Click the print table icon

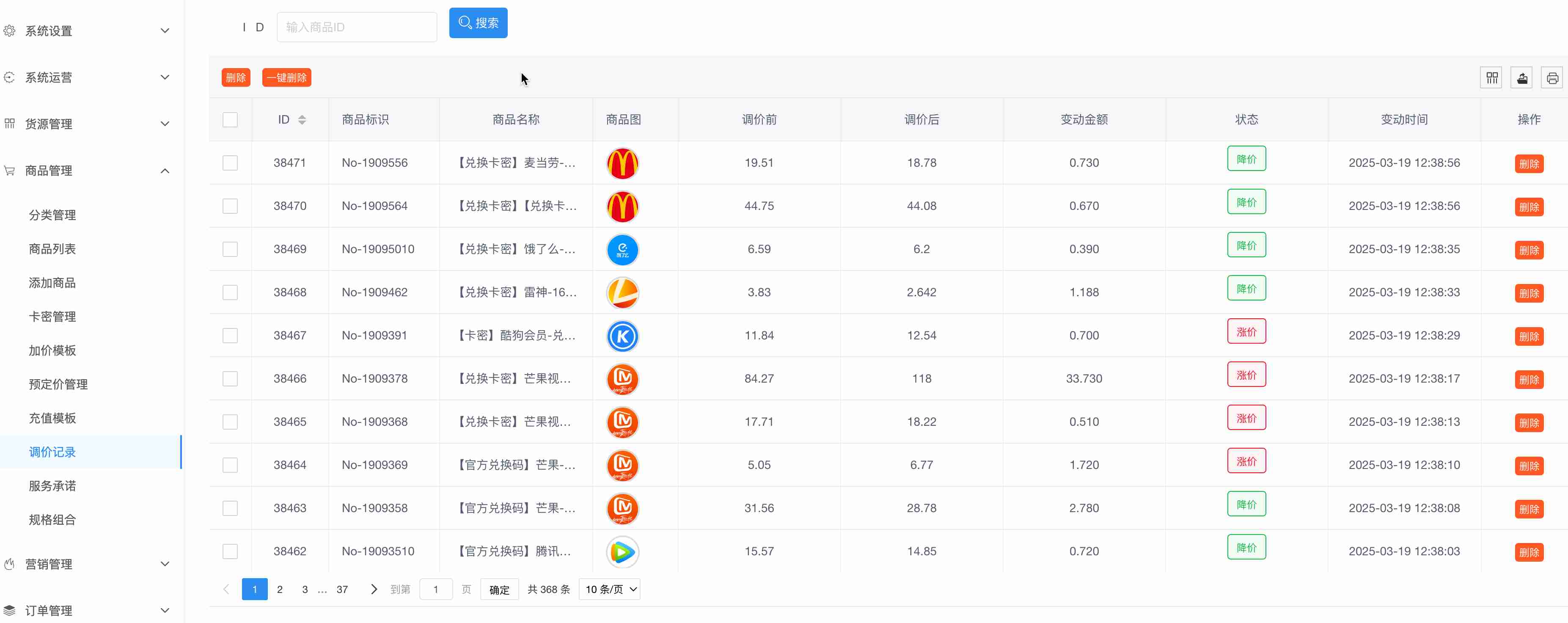point(1551,78)
